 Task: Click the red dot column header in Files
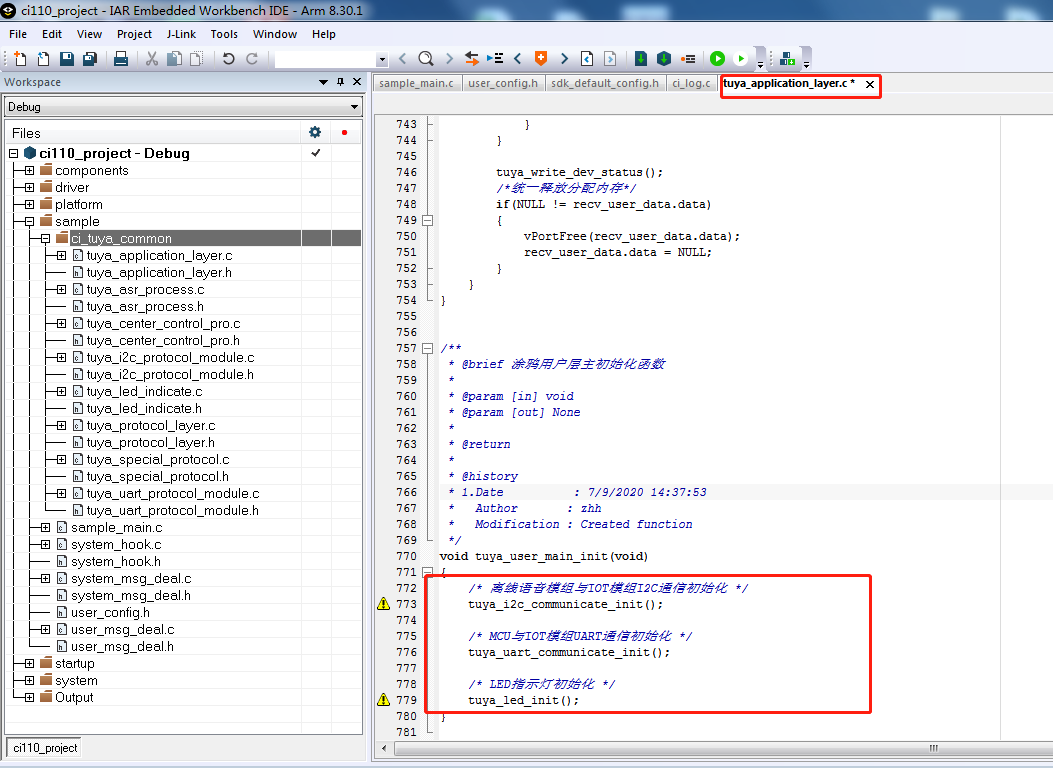point(345,132)
